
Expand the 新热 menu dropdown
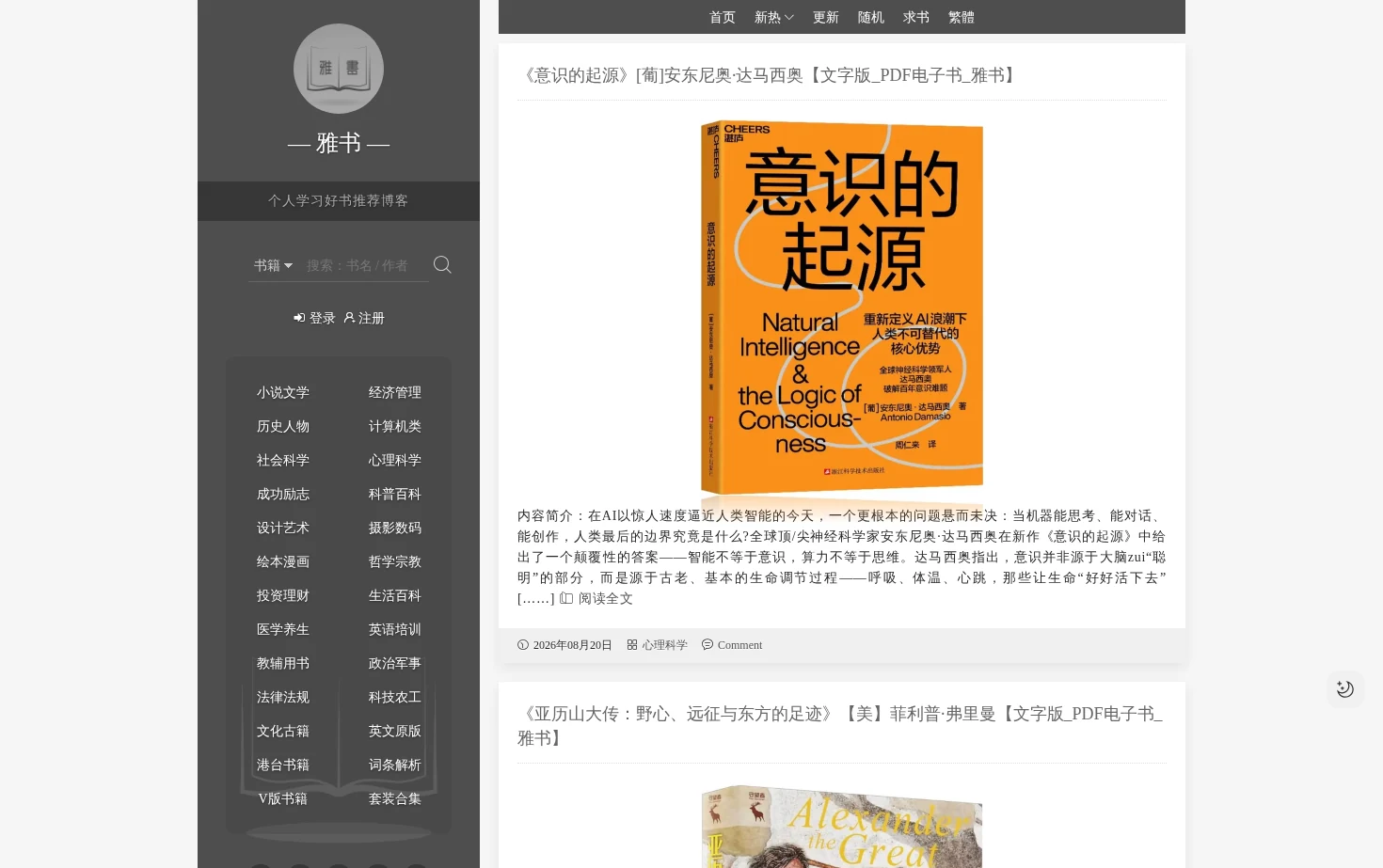tap(774, 17)
